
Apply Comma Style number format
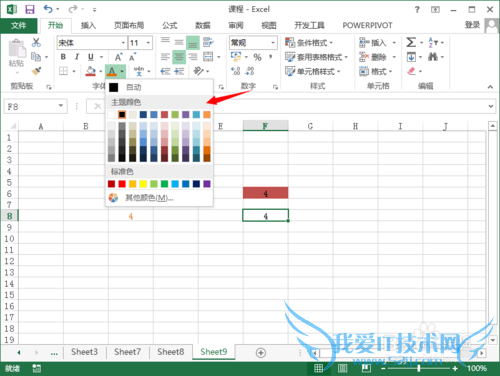271,57
